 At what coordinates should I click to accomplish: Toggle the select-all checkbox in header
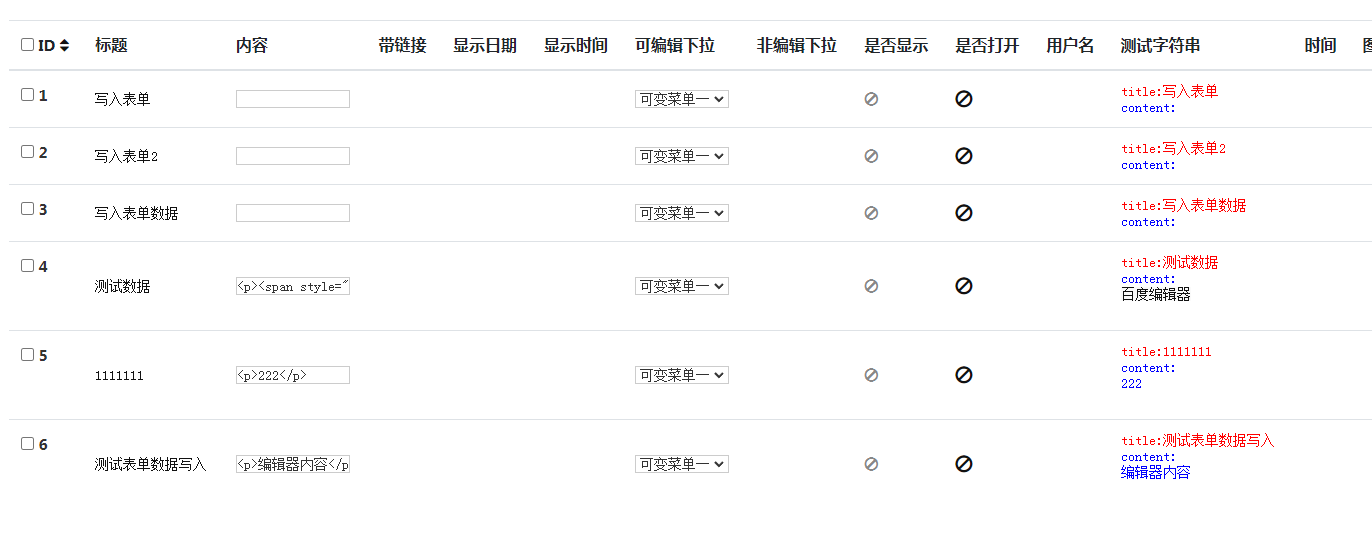point(27,44)
